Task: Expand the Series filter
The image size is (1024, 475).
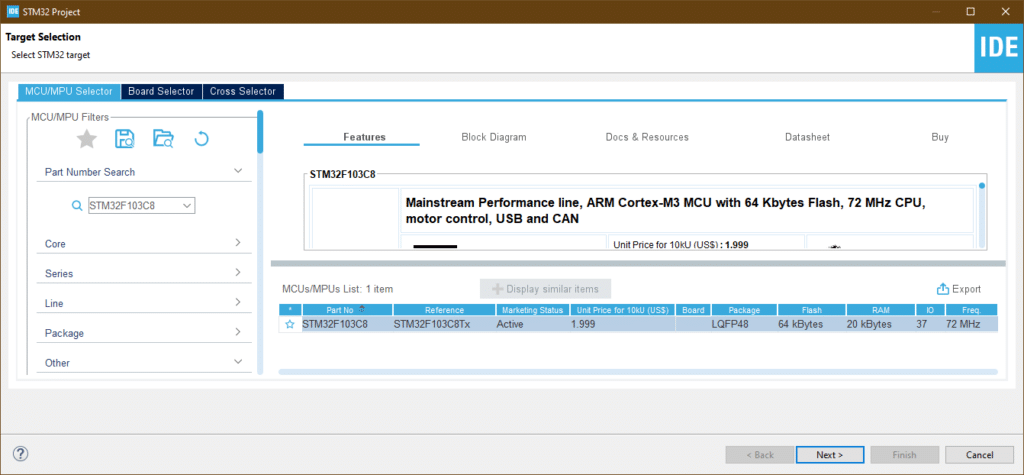Action: point(238,272)
